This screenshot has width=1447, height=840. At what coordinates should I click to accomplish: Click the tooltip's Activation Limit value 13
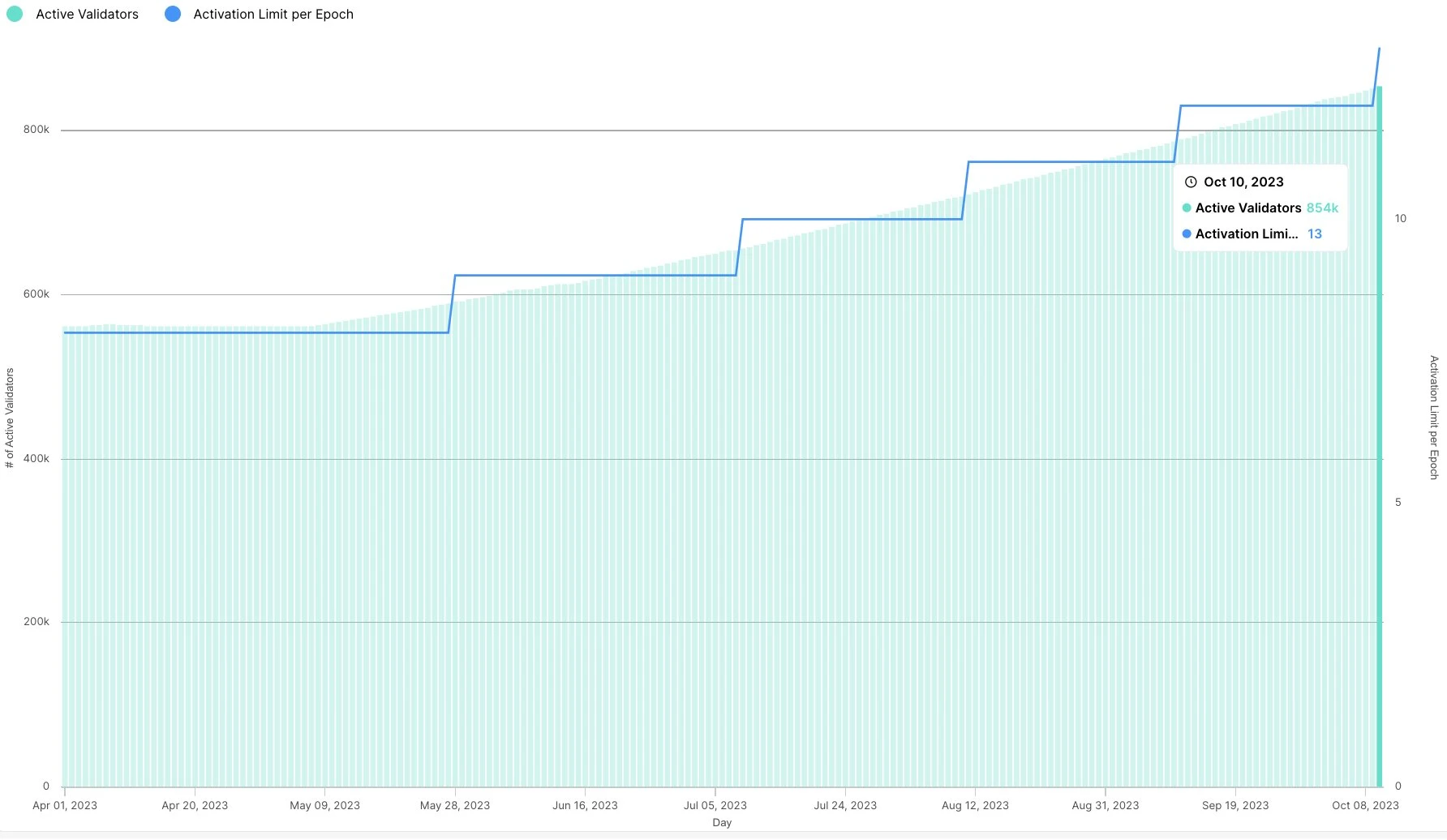(x=1315, y=234)
